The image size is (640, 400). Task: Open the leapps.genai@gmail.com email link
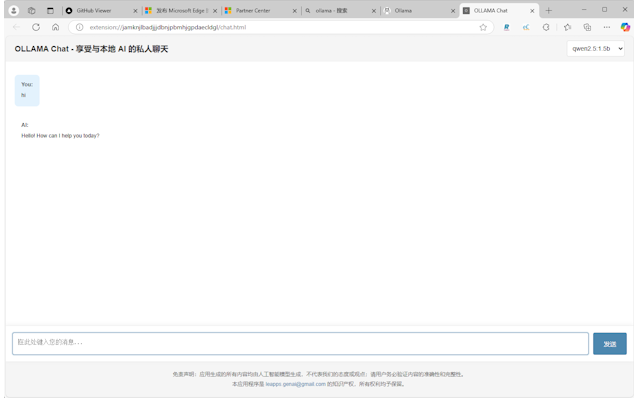pyautogui.click(x=296, y=384)
